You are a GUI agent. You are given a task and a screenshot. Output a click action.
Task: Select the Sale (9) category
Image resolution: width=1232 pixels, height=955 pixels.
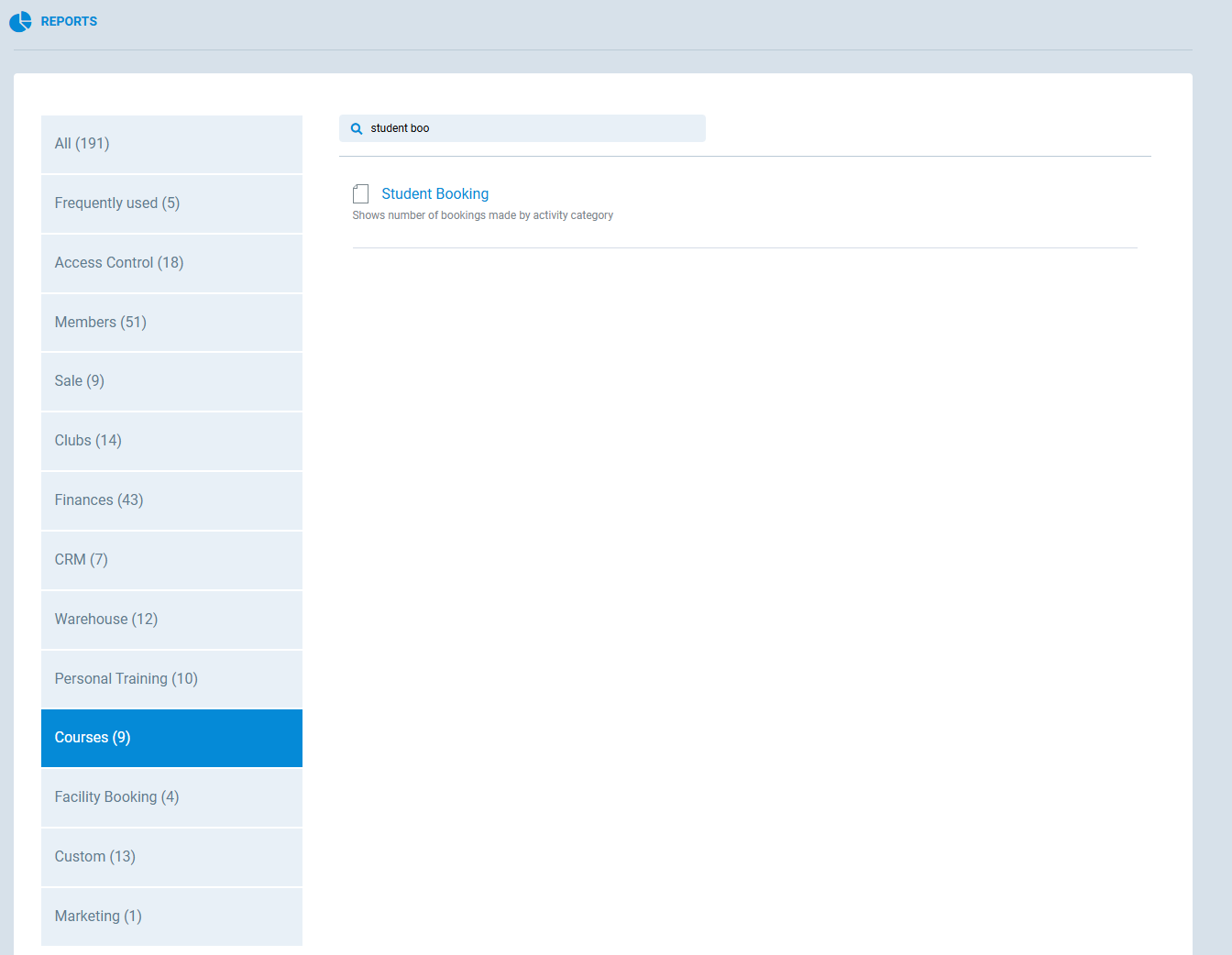pyautogui.click(x=171, y=381)
